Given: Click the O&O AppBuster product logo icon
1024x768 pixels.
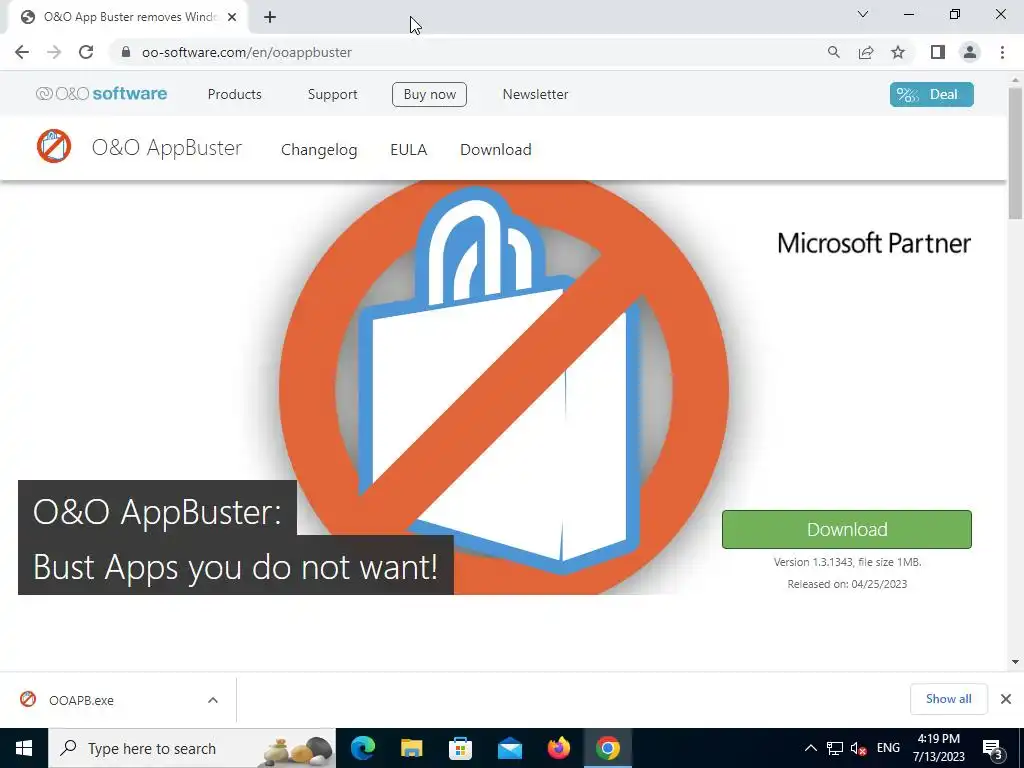Looking at the screenshot, I should click(54, 146).
